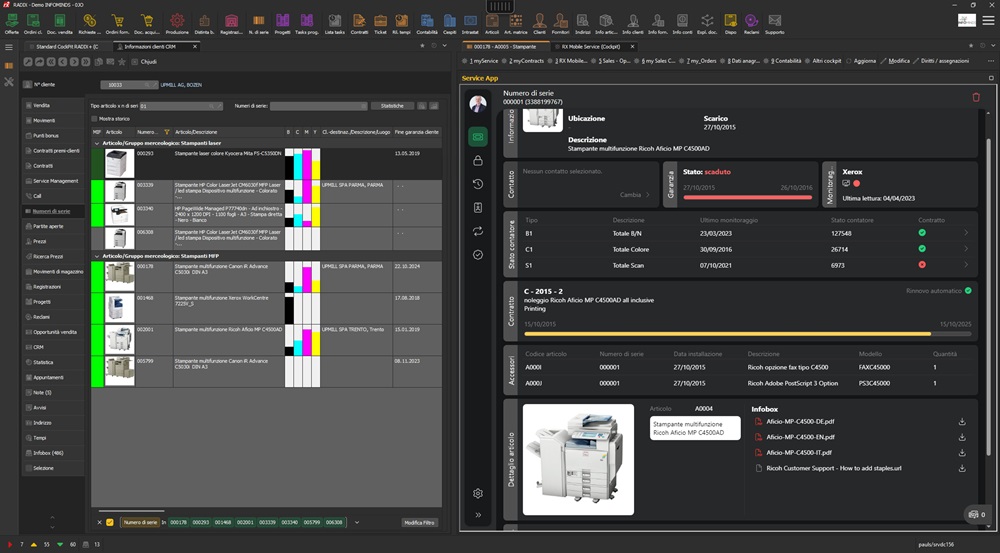Click the red warranty progress bar
The width and height of the screenshot is (1000, 553).
747,197
